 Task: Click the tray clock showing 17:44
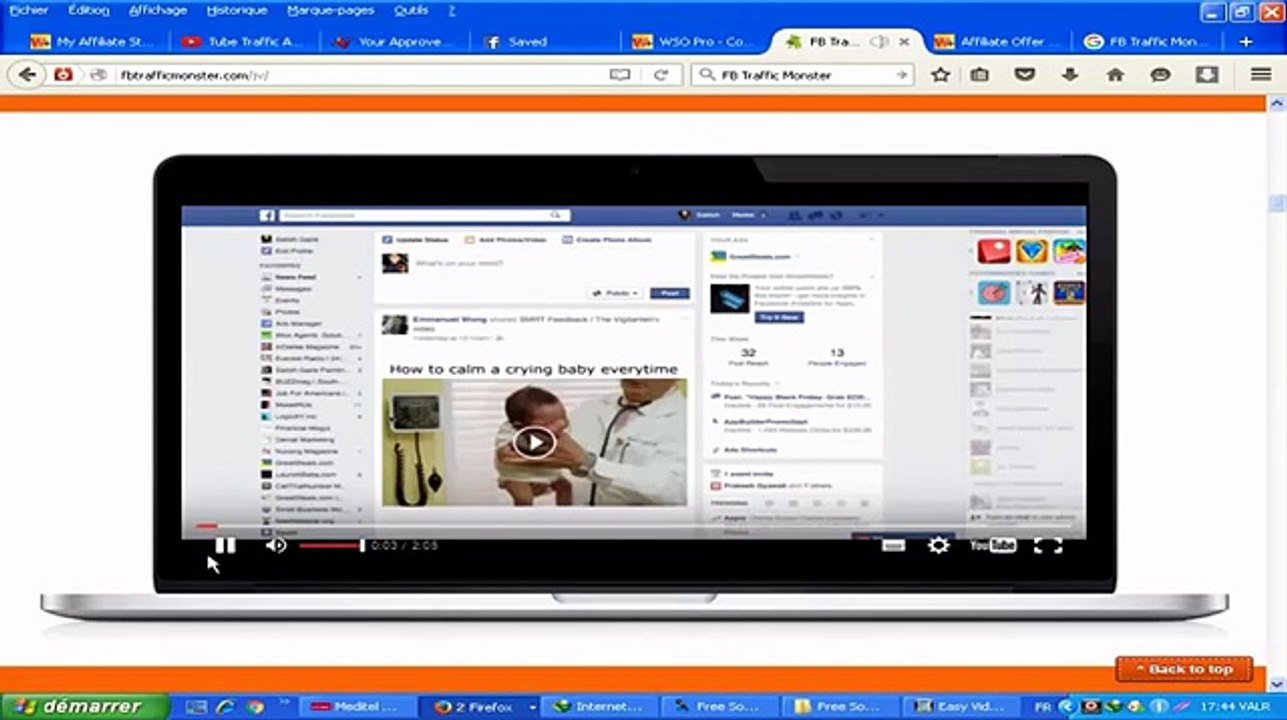(1222, 706)
